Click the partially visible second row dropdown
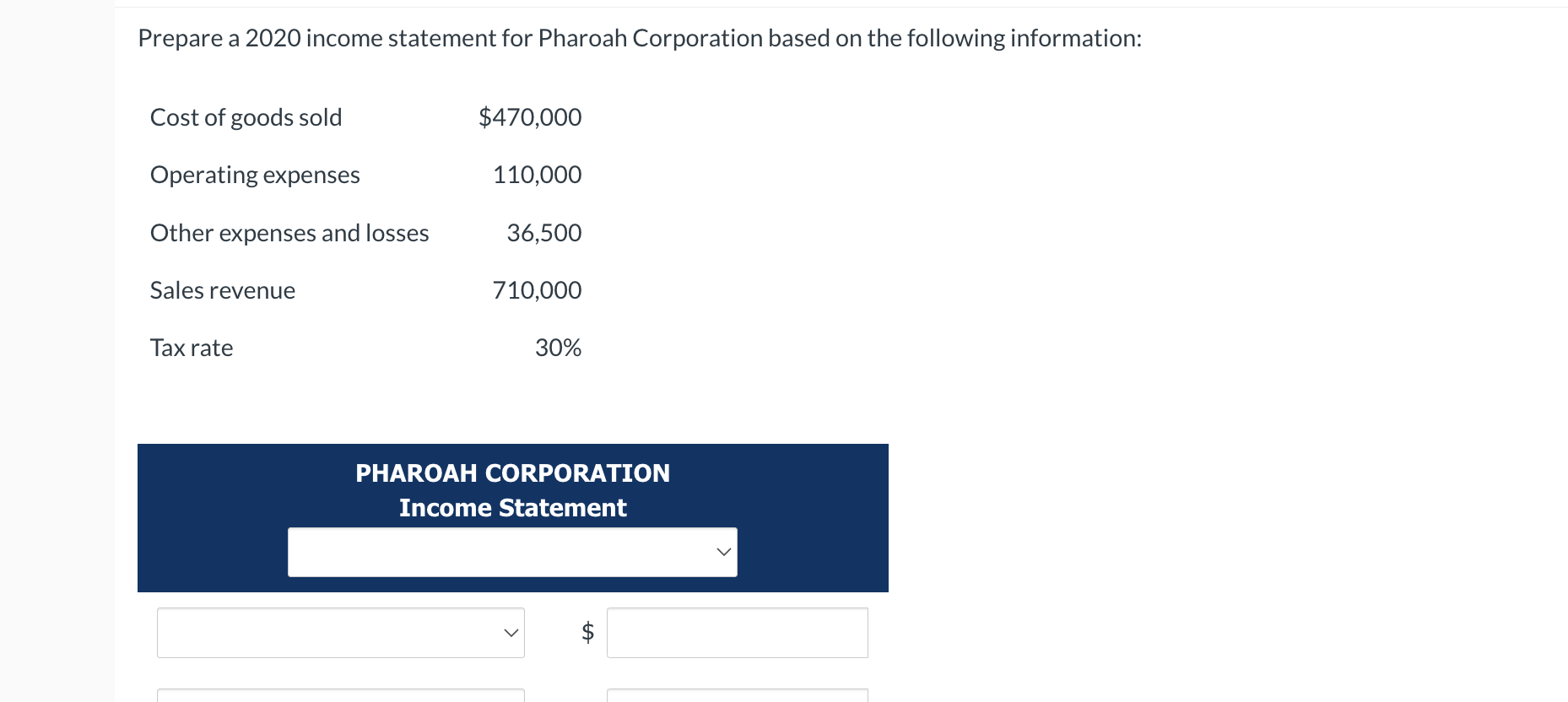Screen dimensions: 1568x702 click(340, 697)
